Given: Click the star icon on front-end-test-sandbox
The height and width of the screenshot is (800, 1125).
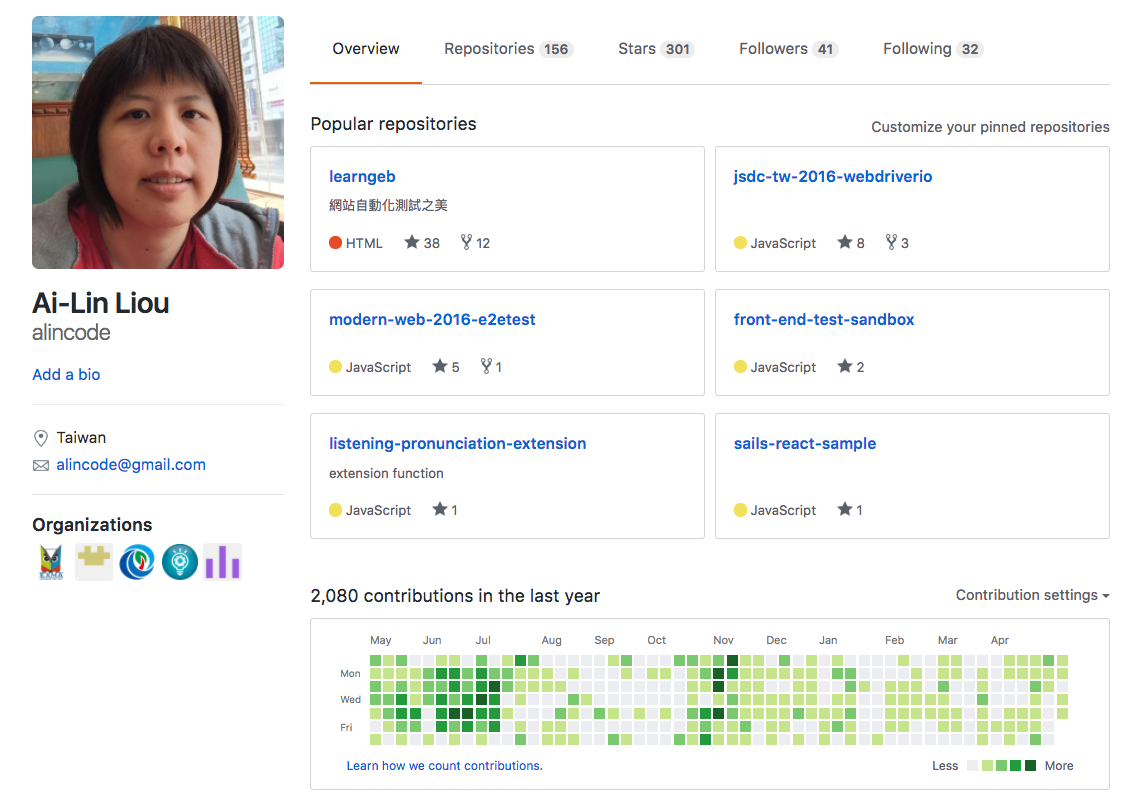Looking at the screenshot, I should pyautogui.click(x=844, y=367).
